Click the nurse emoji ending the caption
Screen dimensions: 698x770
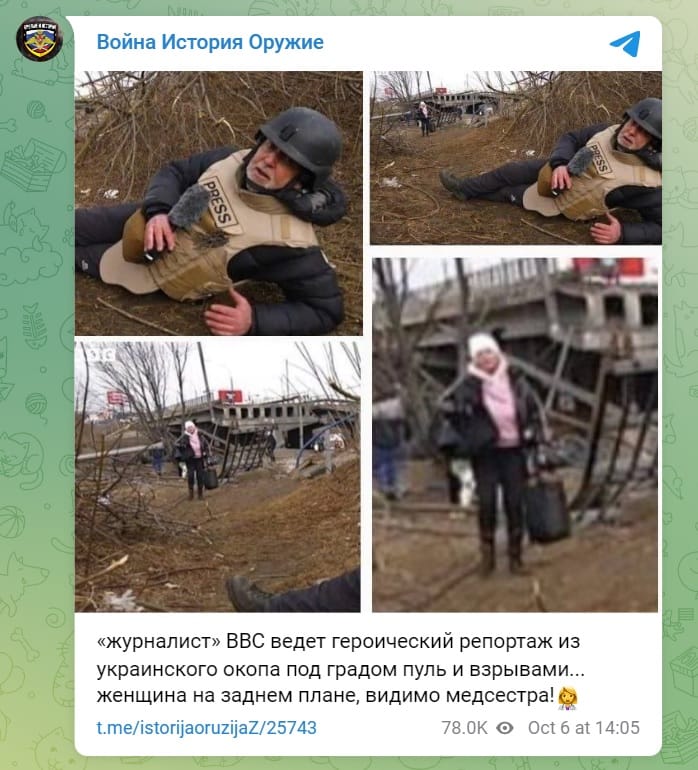[x=567, y=698]
